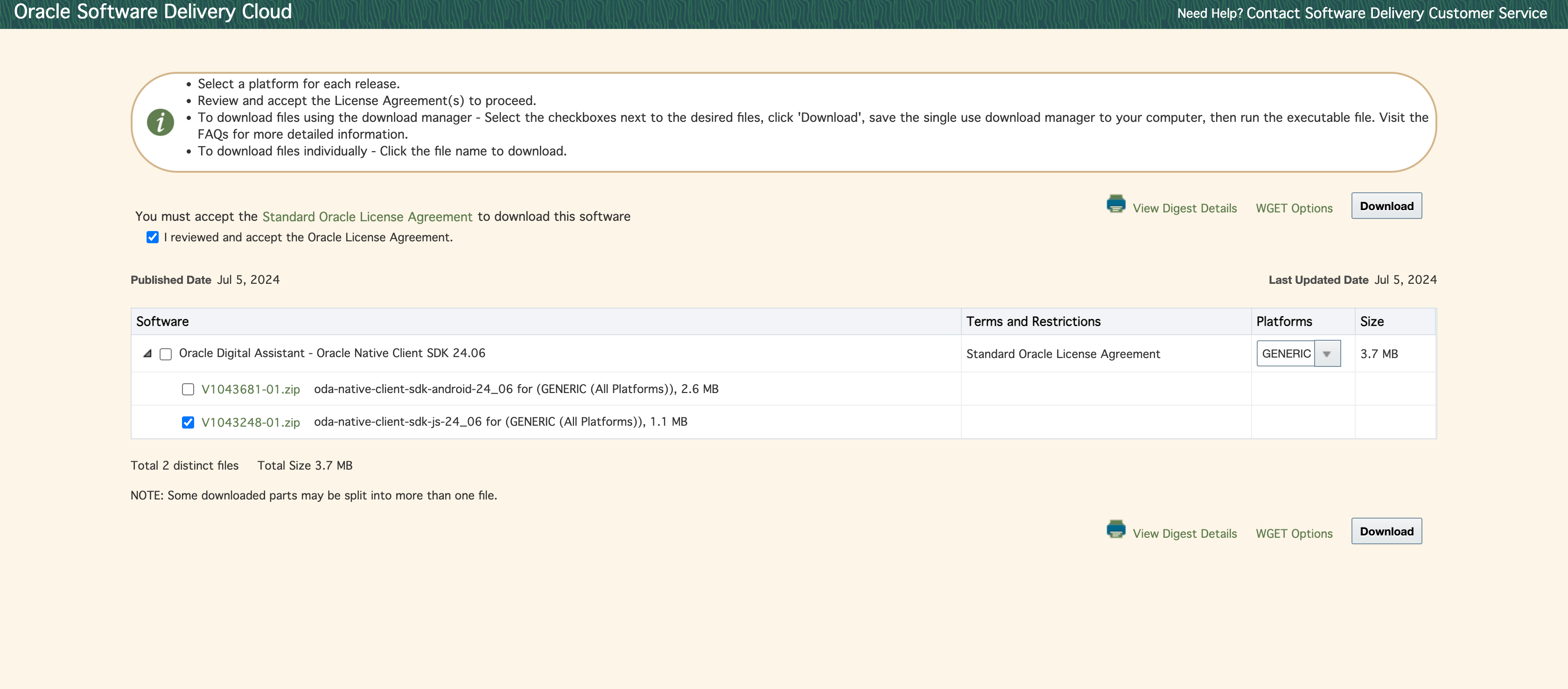Select the oda-native-client-sdk-js-24_06 description text
Viewport: 1568px width, 689px height.
500,422
